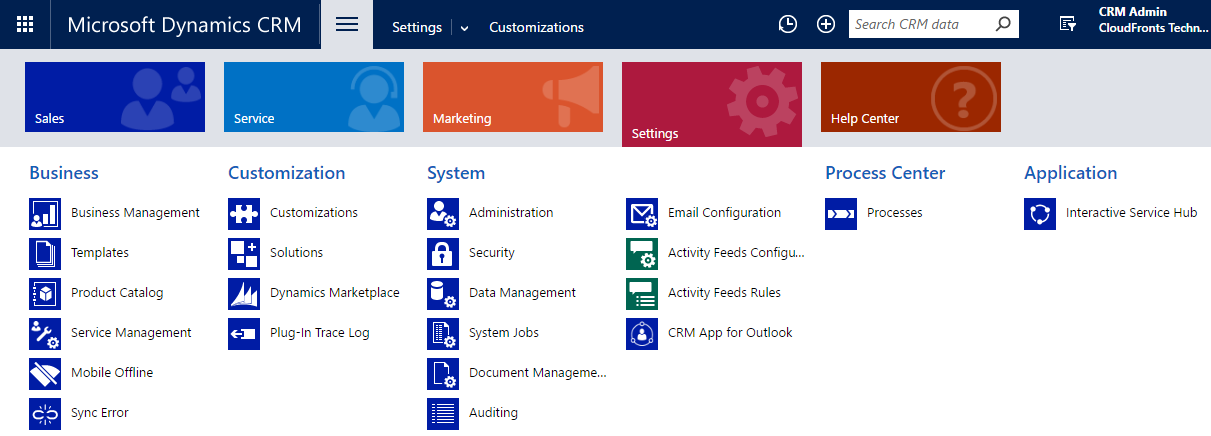Click the search magnifier icon
Viewport: 1211px width, 436px height.
1003,25
